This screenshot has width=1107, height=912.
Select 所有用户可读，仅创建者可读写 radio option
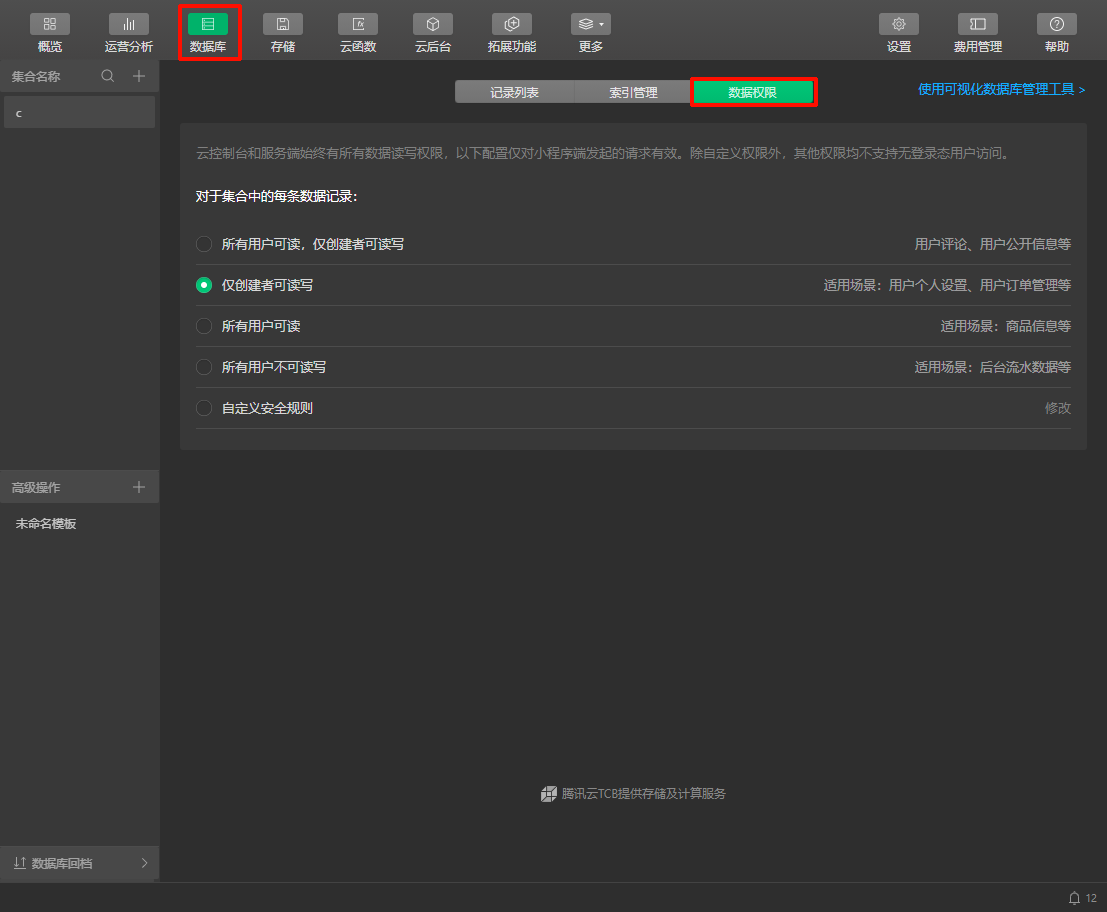pos(204,244)
